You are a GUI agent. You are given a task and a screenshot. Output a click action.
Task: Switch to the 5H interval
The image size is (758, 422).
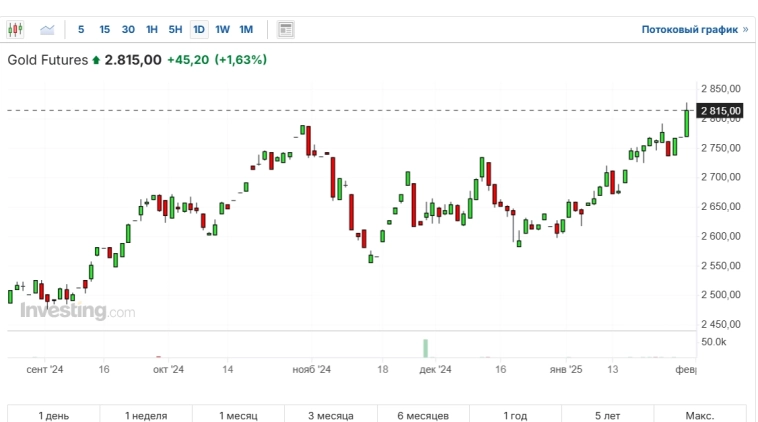click(x=175, y=30)
